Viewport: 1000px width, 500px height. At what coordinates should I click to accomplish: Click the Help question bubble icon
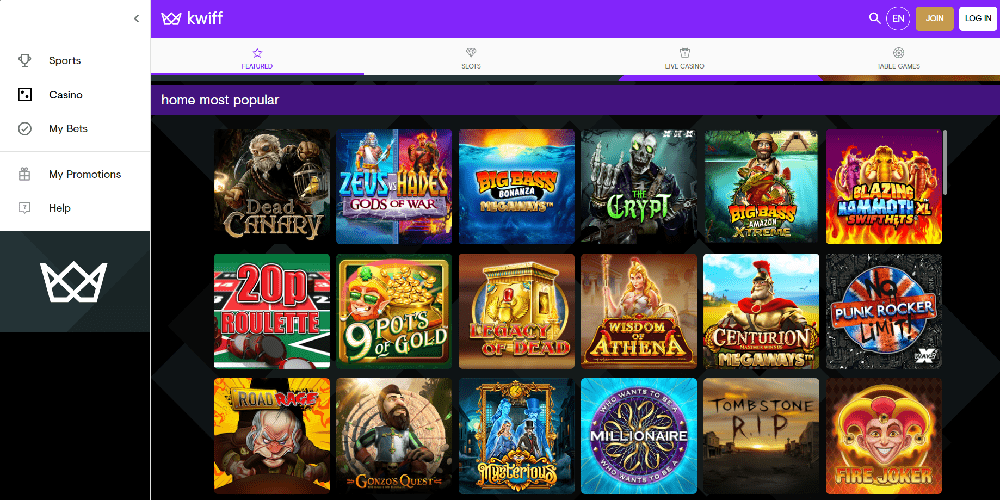pyautogui.click(x=24, y=208)
